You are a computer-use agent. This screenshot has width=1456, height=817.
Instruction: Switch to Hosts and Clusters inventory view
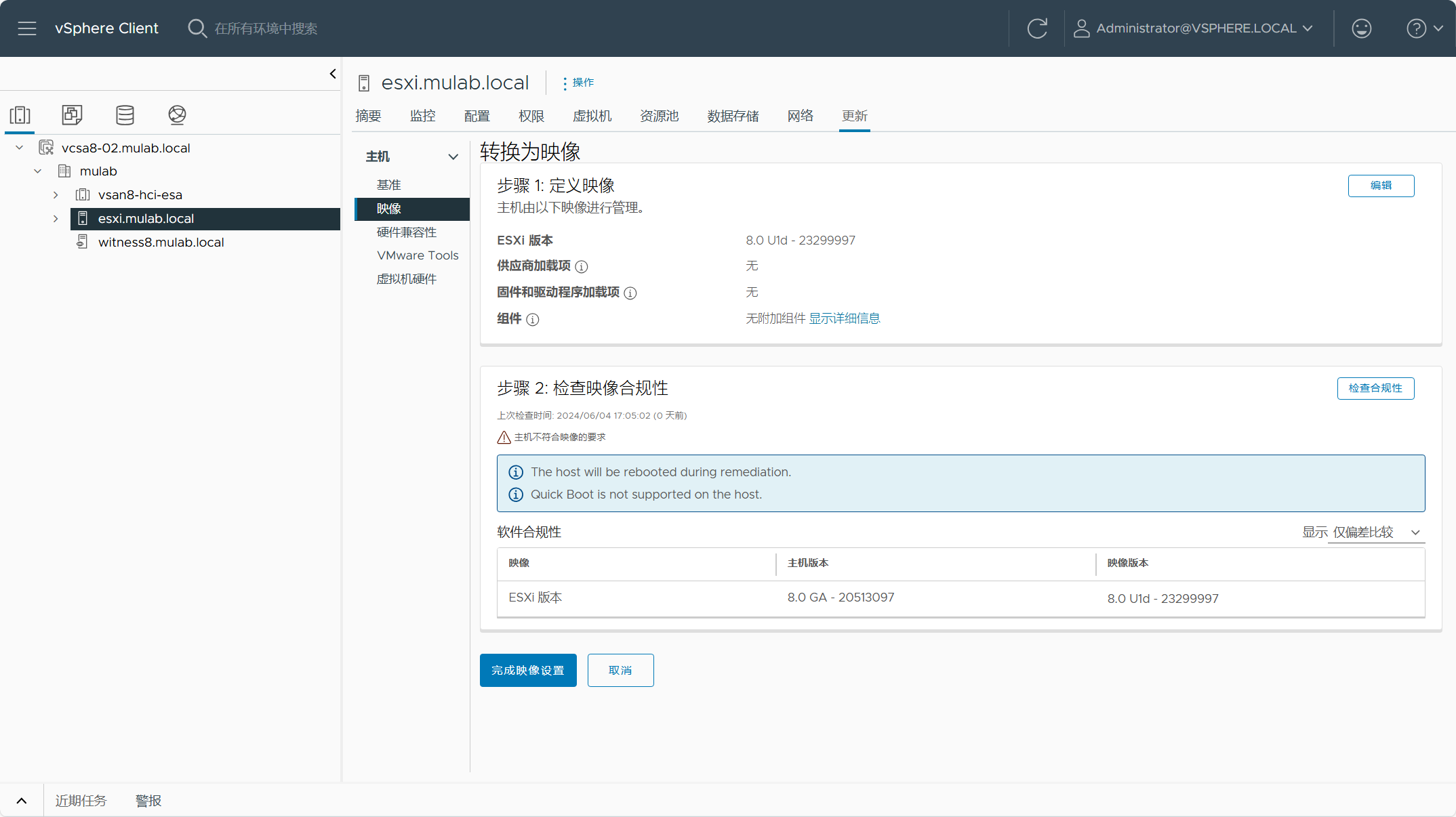click(20, 115)
